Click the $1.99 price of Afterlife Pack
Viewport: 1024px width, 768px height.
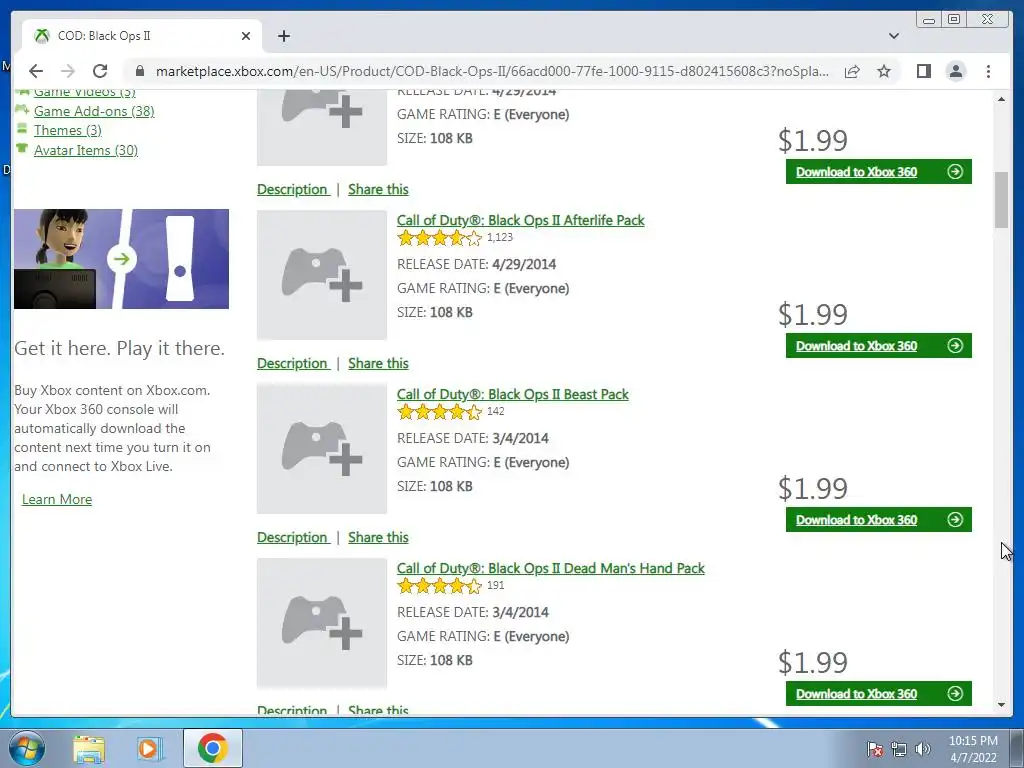coord(812,315)
